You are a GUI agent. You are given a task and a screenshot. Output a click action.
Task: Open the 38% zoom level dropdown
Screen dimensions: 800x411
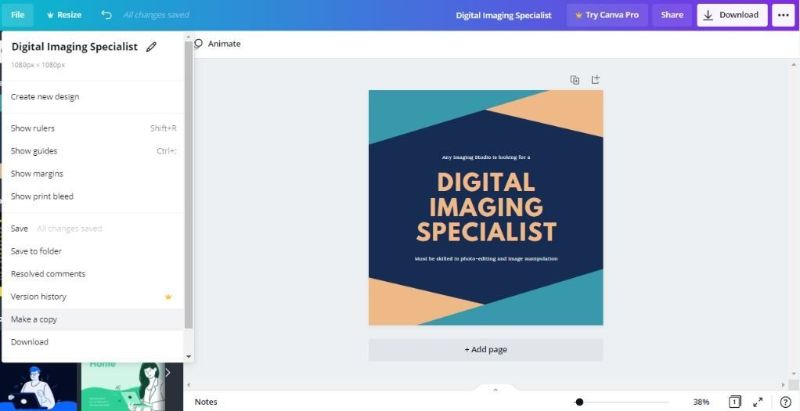point(701,401)
